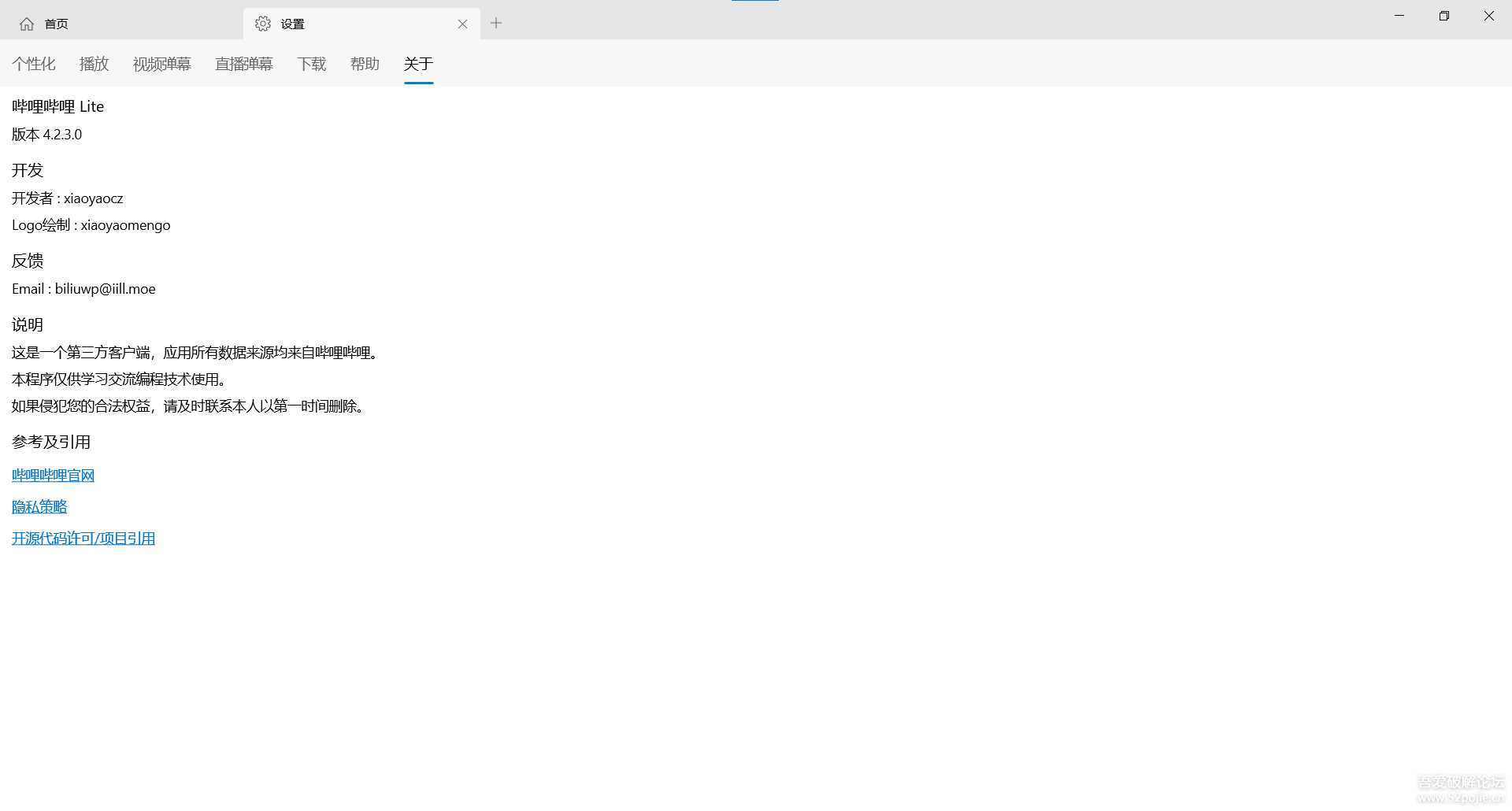Click the underline indicator below 关于
Screen dimensions: 1512x811
(417, 81)
